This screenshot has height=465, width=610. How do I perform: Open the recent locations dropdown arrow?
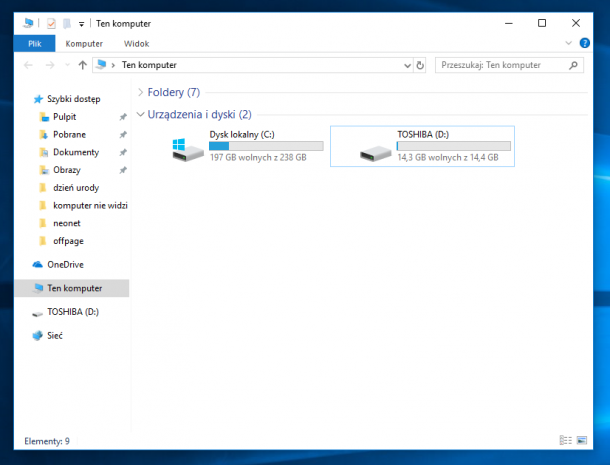click(x=67, y=65)
